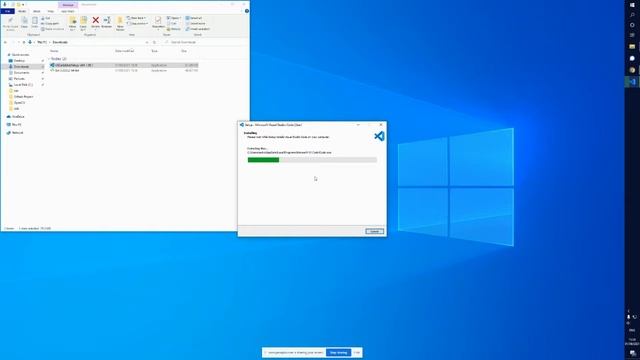Click Select none in the ribbon
Screen dimensions: 640x360
click(196, 24)
